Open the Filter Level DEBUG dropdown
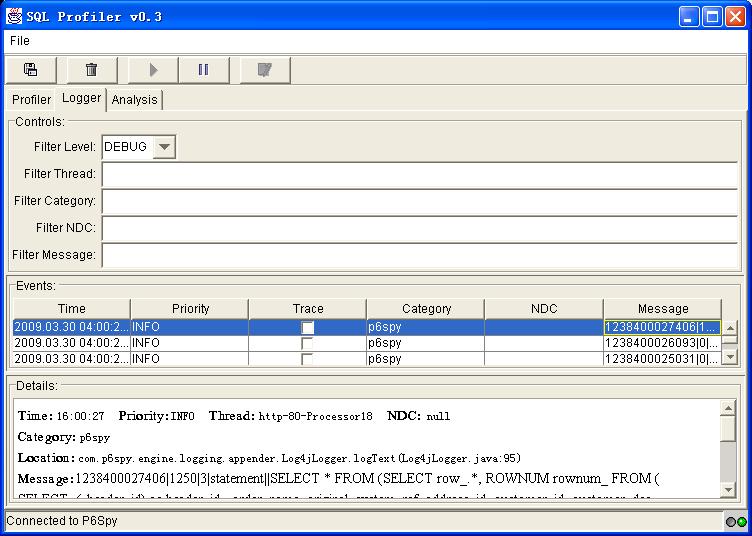Viewport: 752px width, 536px height. pyautogui.click(x=165, y=147)
